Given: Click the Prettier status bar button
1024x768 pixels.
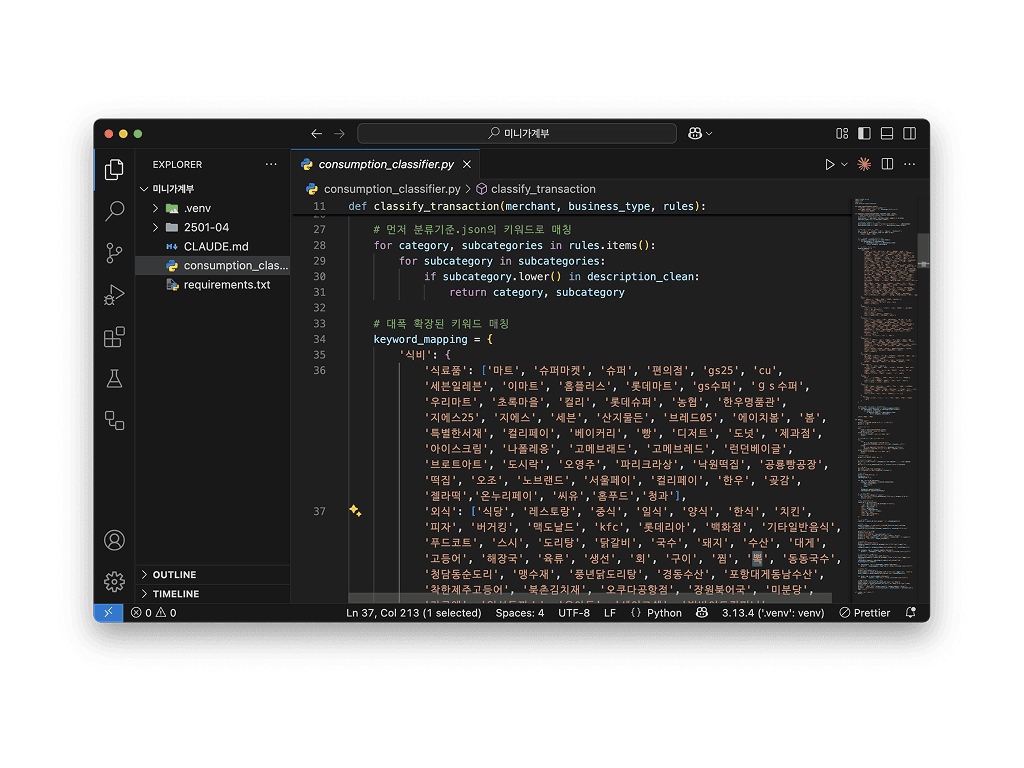Looking at the screenshot, I should click(865, 613).
